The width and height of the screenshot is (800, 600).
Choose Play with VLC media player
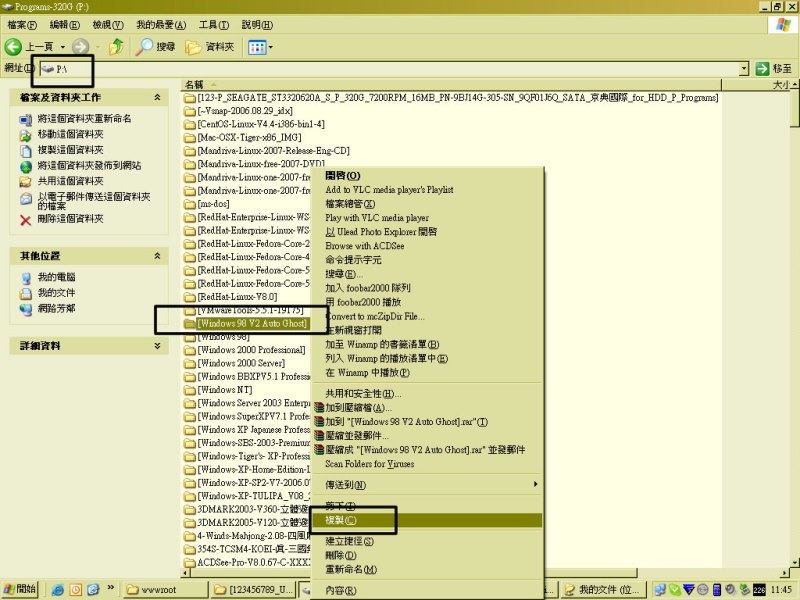pyautogui.click(x=427, y=218)
